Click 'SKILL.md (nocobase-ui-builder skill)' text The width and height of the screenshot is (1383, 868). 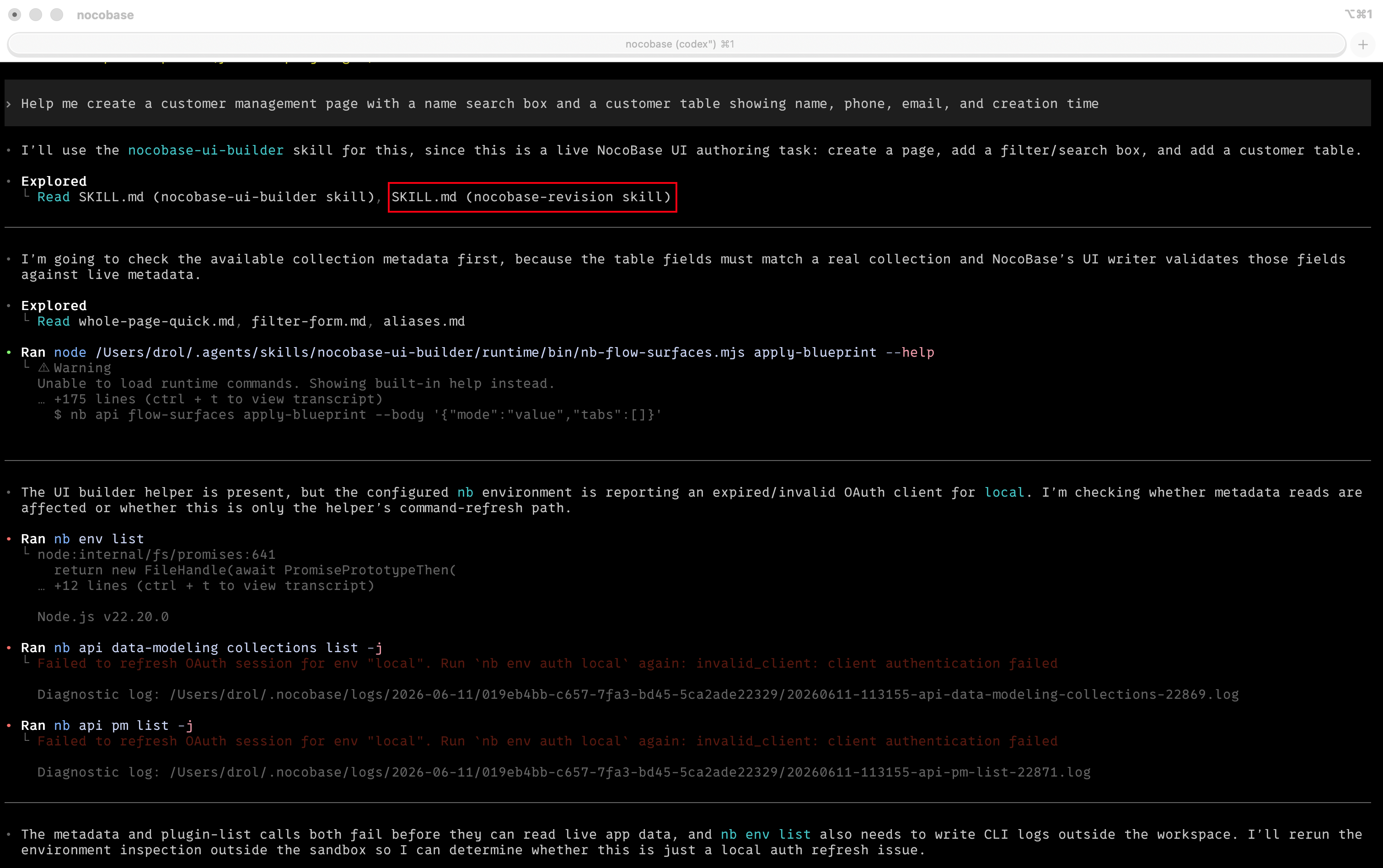227,197
